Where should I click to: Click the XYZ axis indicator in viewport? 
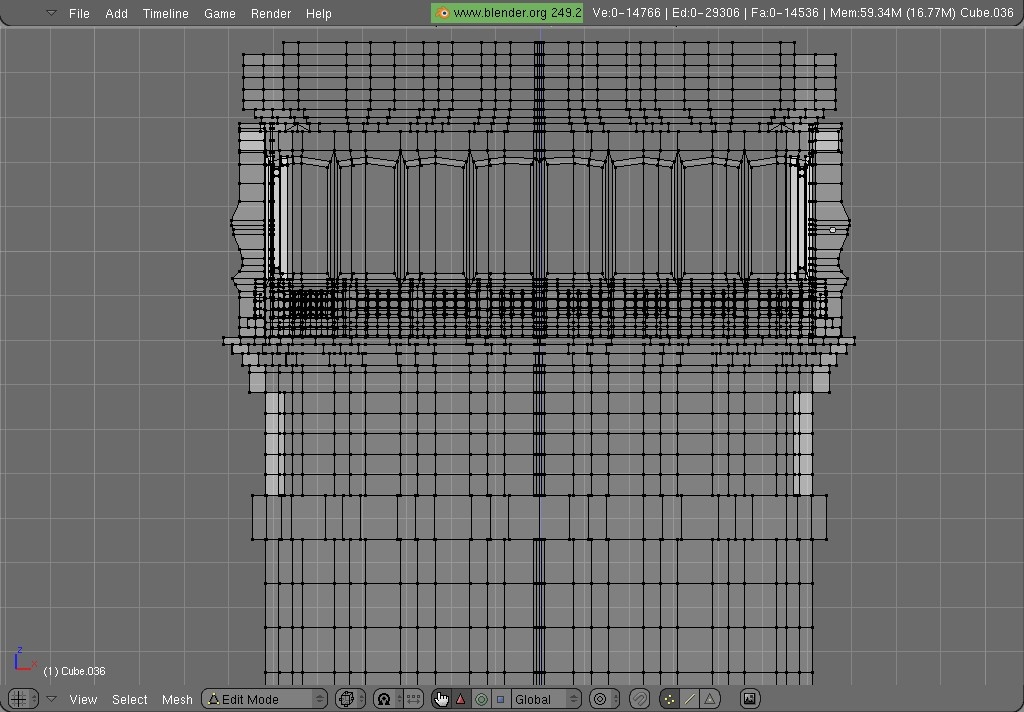click(x=25, y=659)
